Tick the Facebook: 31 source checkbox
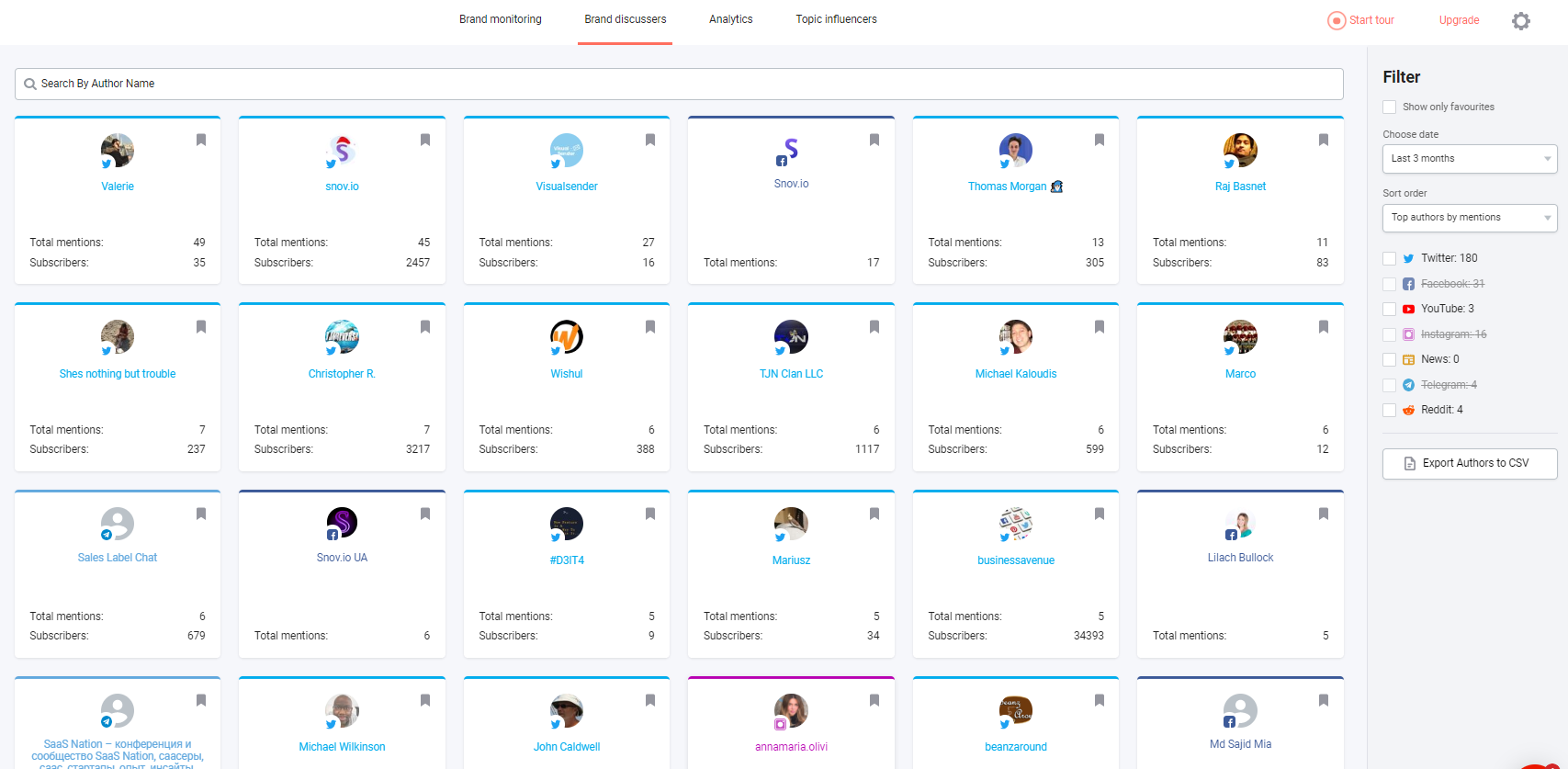 pyautogui.click(x=1390, y=284)
